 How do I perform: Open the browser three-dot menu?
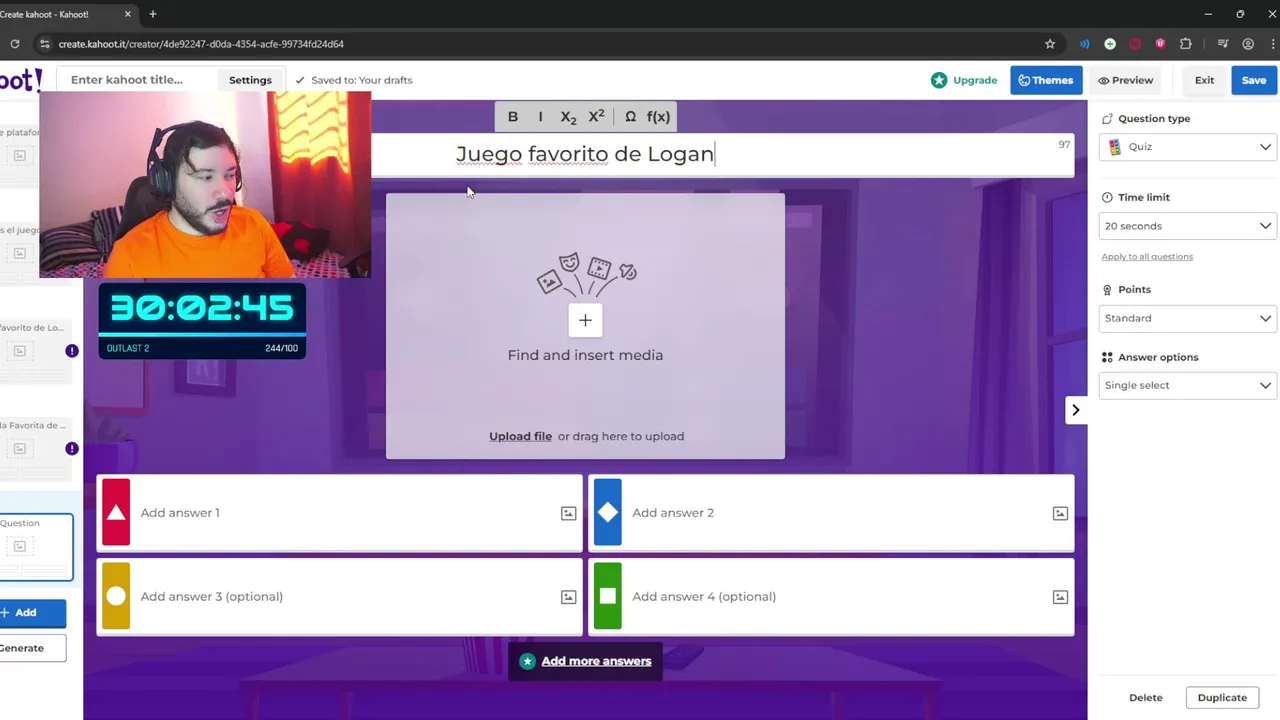point(1272,44)
